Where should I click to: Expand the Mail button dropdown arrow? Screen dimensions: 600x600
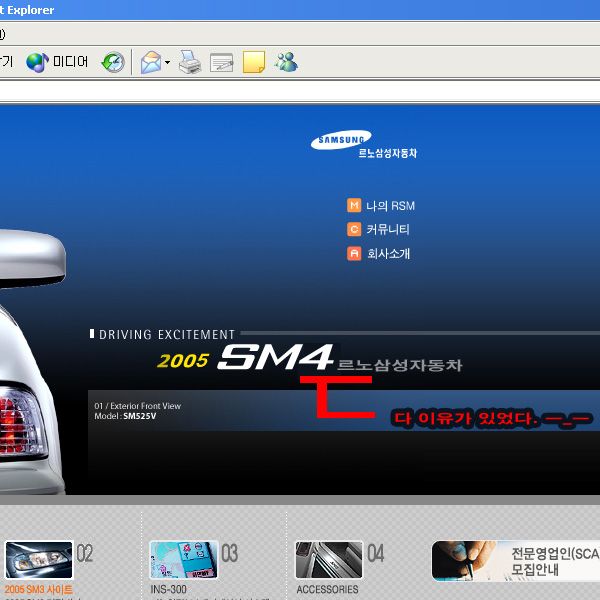[168, 62]
